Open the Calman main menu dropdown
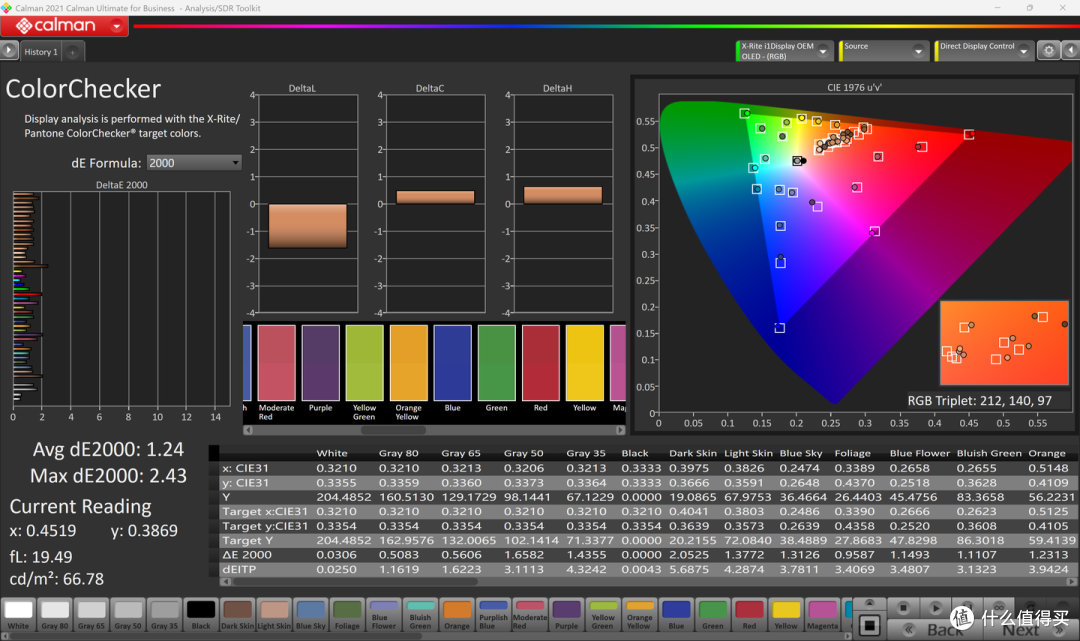The height and width of the screenshot is (641, 1080). pos(116,26)
